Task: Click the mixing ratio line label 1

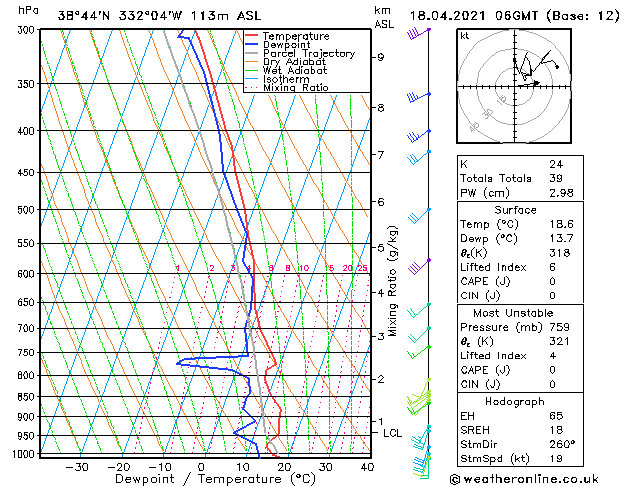Action: 177,268
